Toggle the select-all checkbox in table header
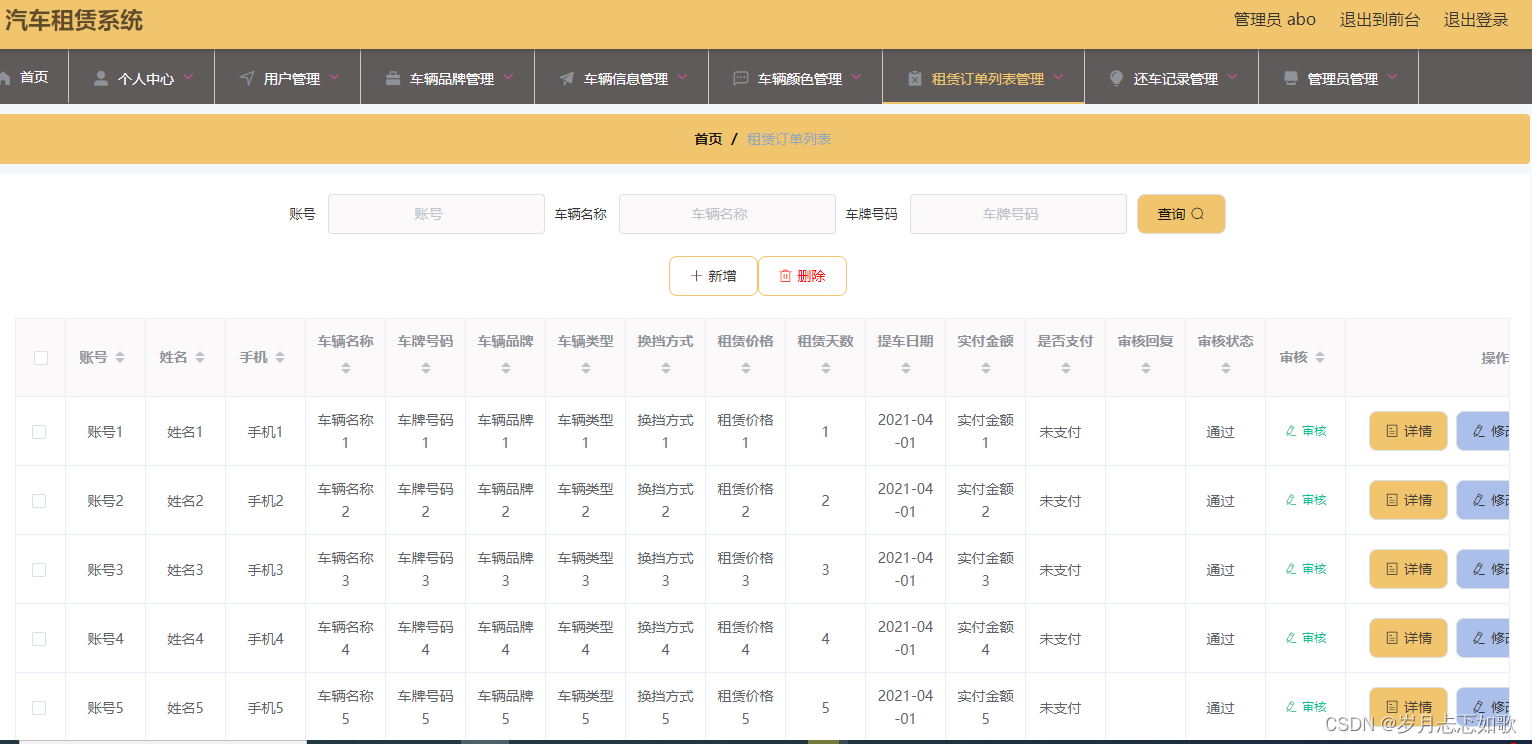Screen dimensions: 1532x744 41,358
